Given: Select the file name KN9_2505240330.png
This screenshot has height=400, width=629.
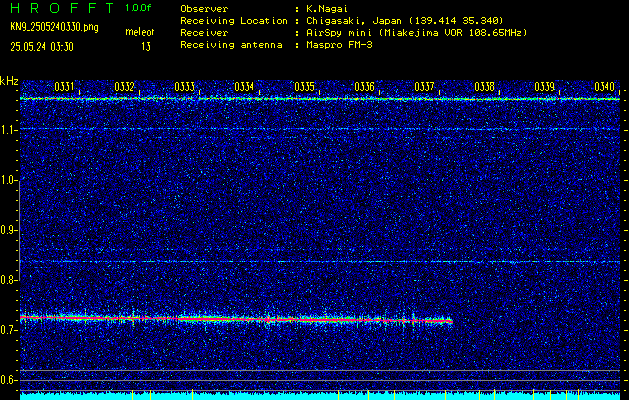Looking at the screenshot, I should click(x=54, y=27).
